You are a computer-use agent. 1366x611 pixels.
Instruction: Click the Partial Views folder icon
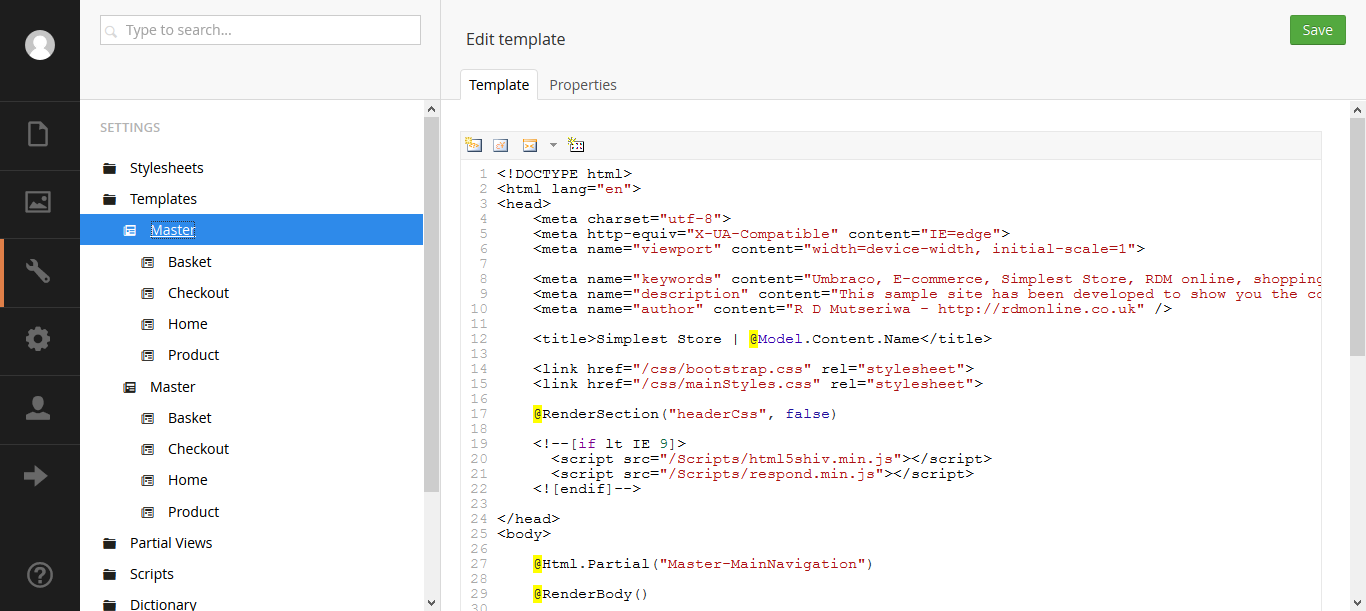tap(109, 543)
